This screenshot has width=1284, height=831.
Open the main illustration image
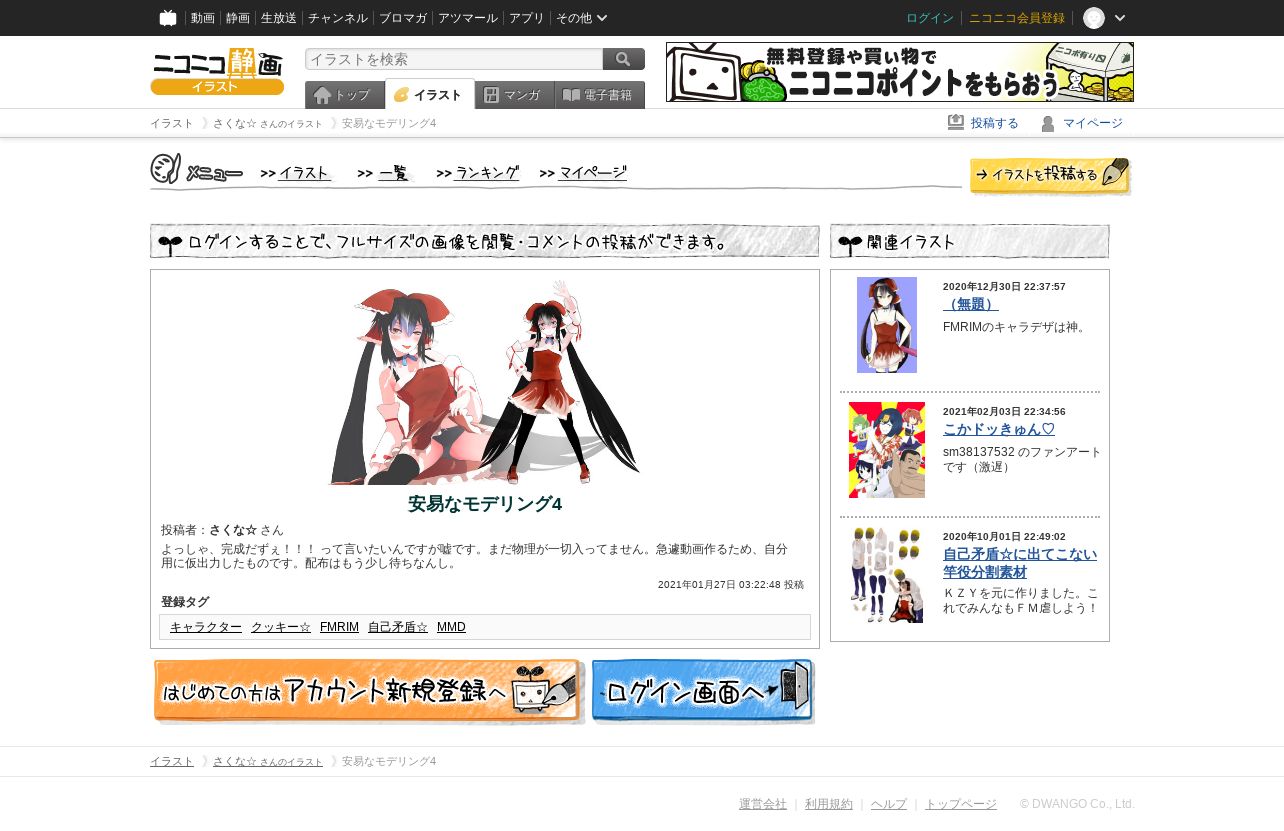click(485, 382)
